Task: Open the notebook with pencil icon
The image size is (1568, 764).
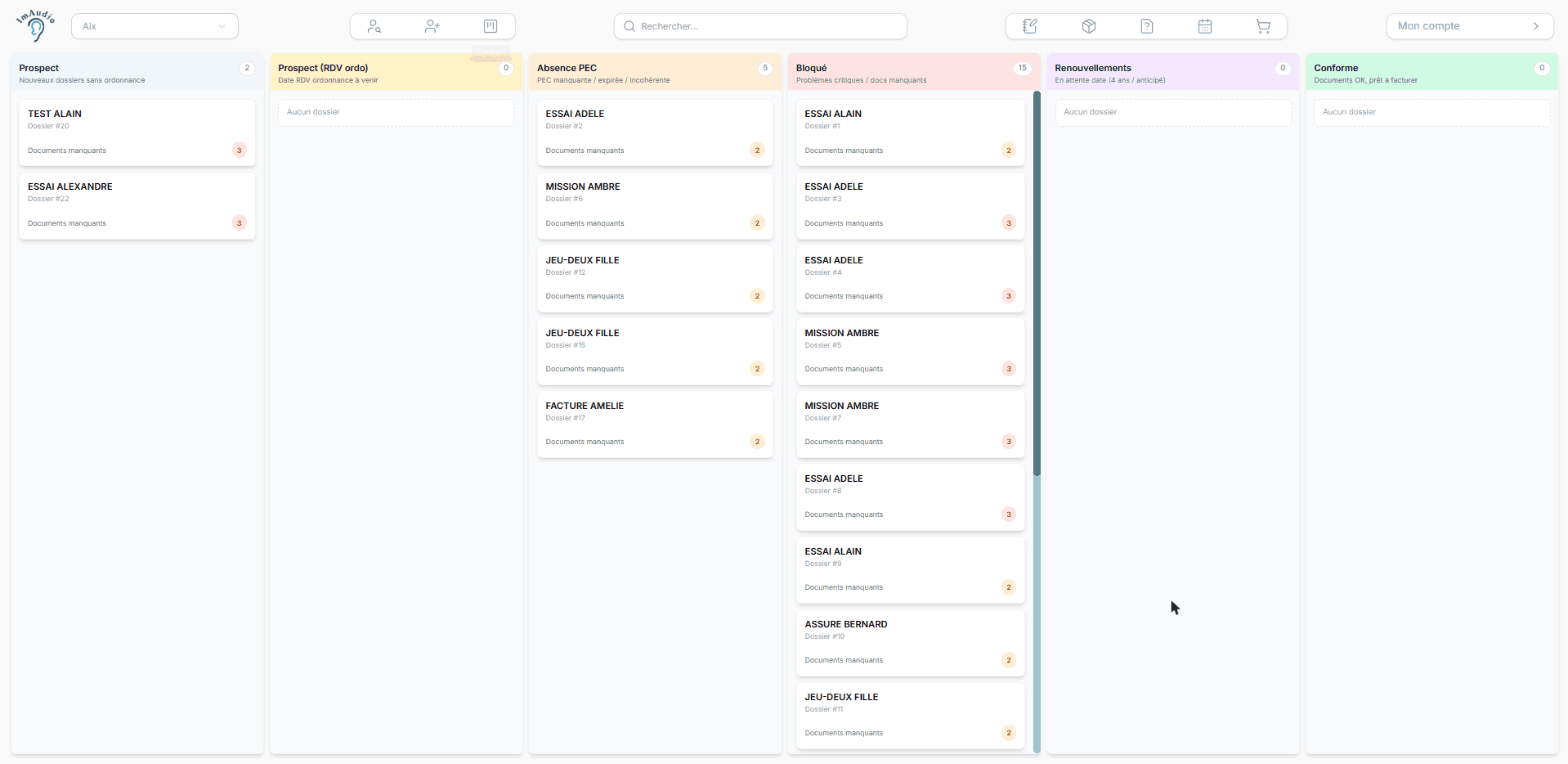Action: (1031, 26)
